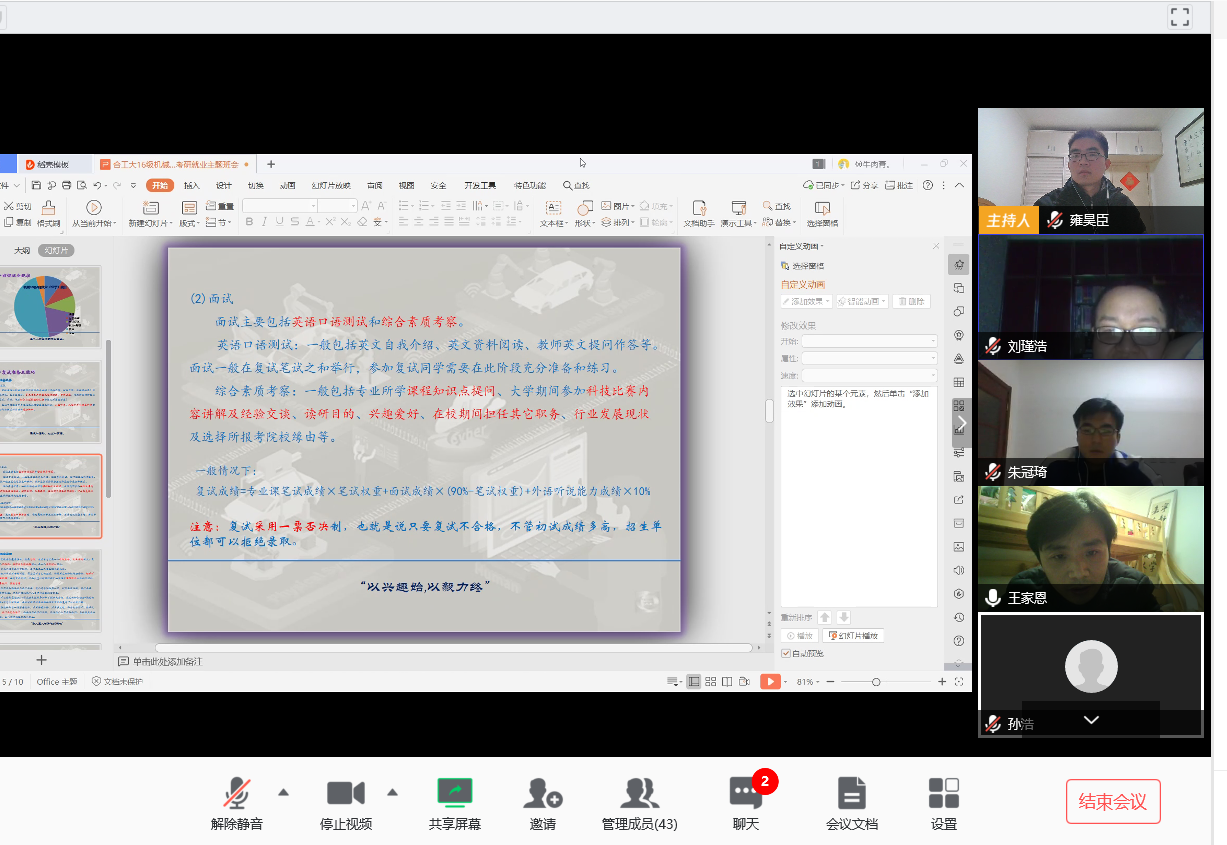Open 管理成员(43) participant list
This screenshot has height=845, width=1227.
click(639, 805)
